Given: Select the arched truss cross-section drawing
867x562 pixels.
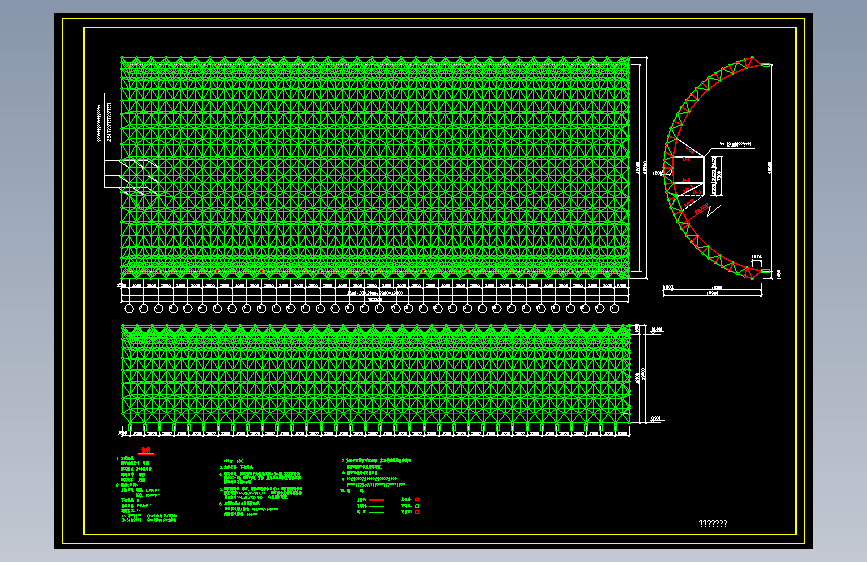Looking at the screenshot, I should [x=718, y=168].
